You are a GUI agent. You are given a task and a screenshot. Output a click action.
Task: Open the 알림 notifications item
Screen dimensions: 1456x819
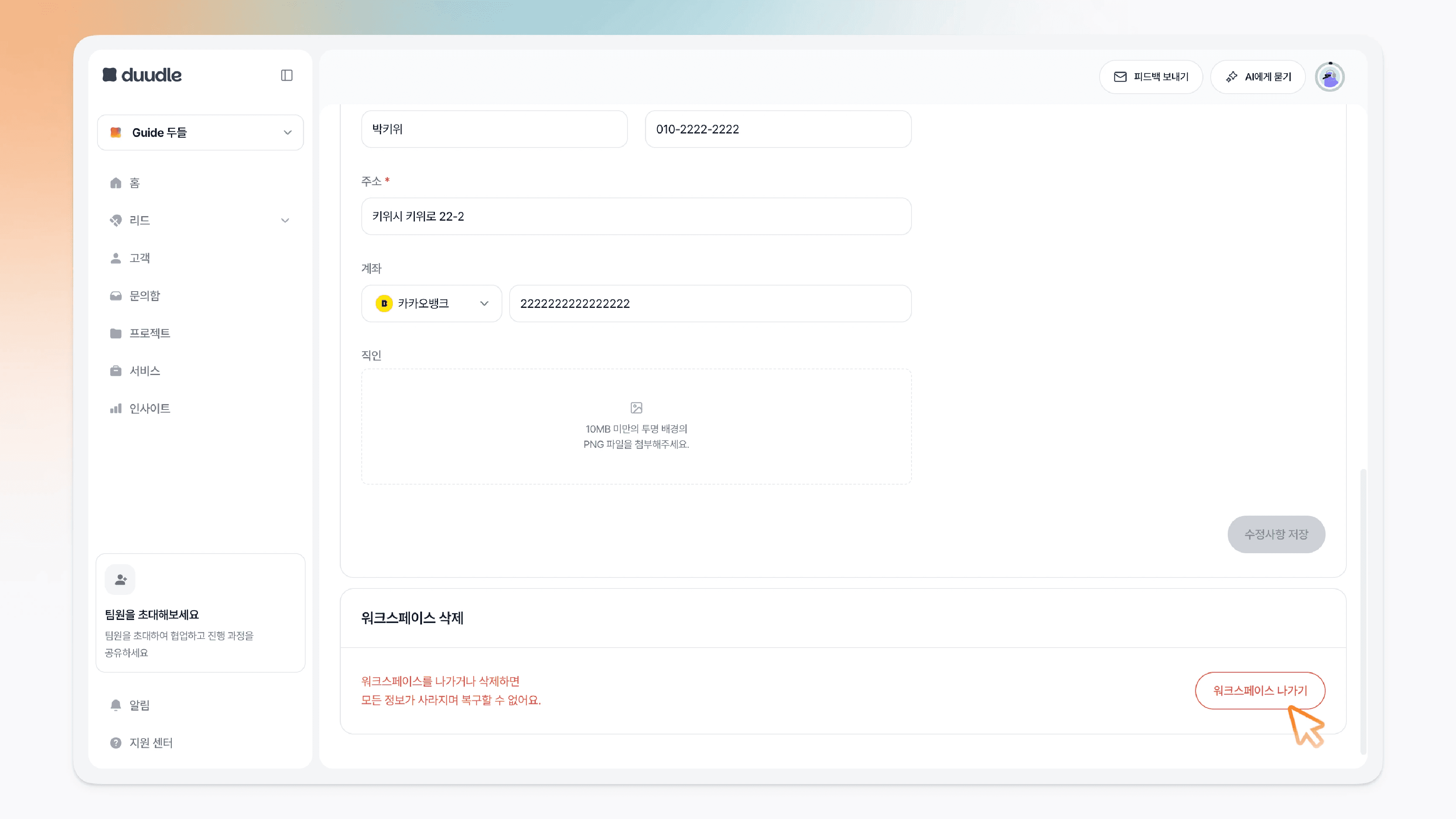pos(200,705)
